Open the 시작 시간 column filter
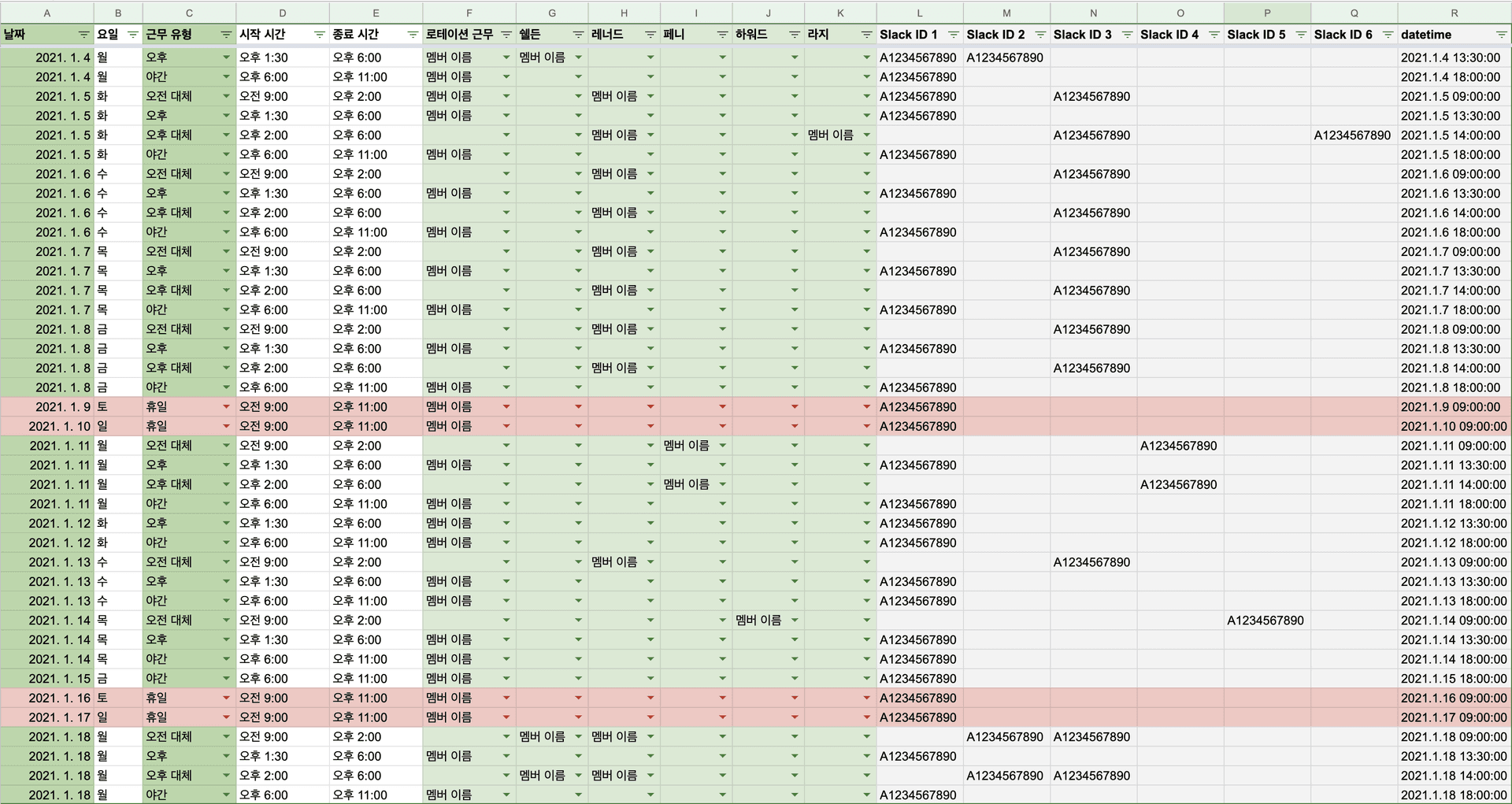The image size is (1512, 804). [319, 35]
